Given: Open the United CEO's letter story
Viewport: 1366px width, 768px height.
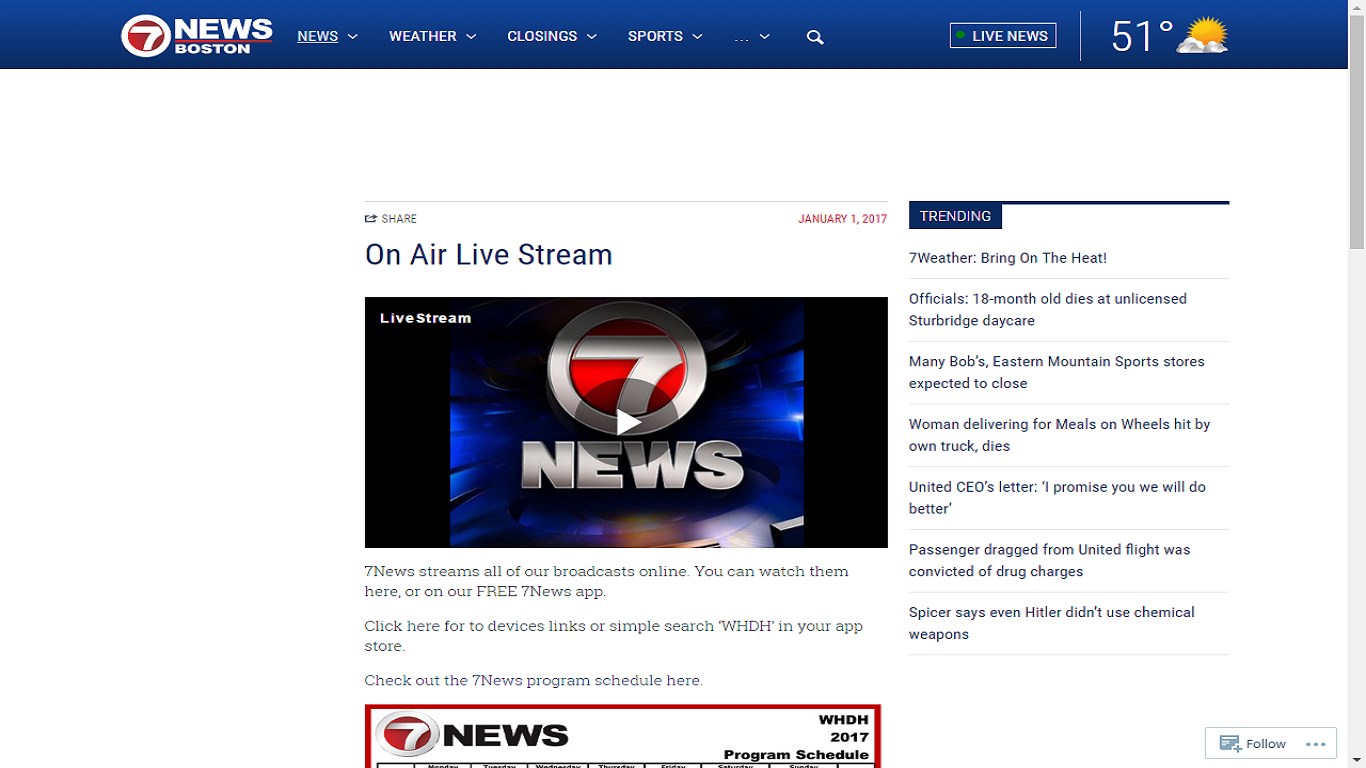Looking at the screenshot, I should 1058,498.
